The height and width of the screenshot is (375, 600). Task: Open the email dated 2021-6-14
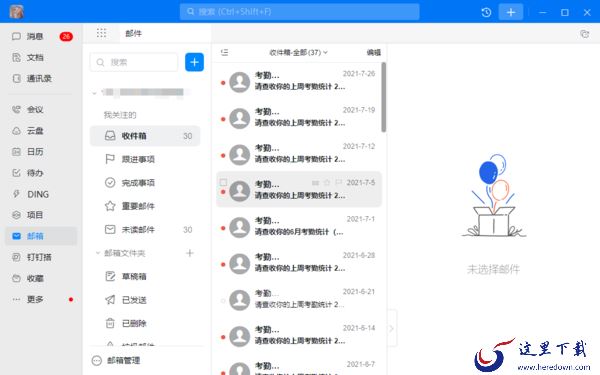[x=299, y=336]
